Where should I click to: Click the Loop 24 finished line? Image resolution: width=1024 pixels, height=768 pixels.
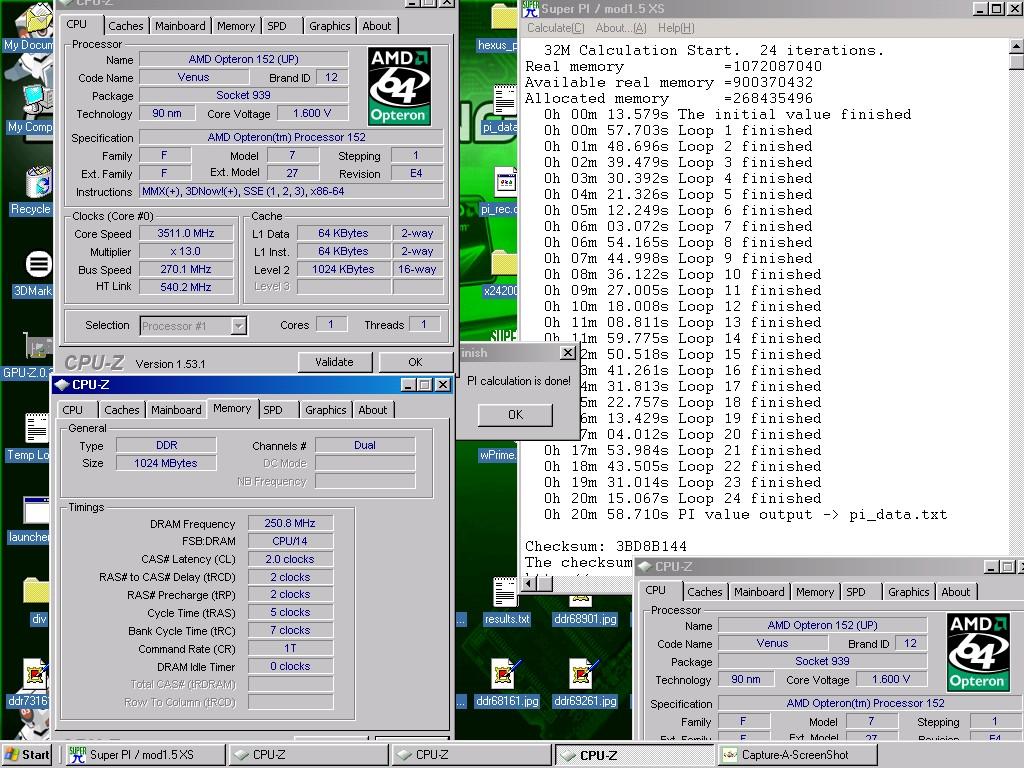pos(682,498)
